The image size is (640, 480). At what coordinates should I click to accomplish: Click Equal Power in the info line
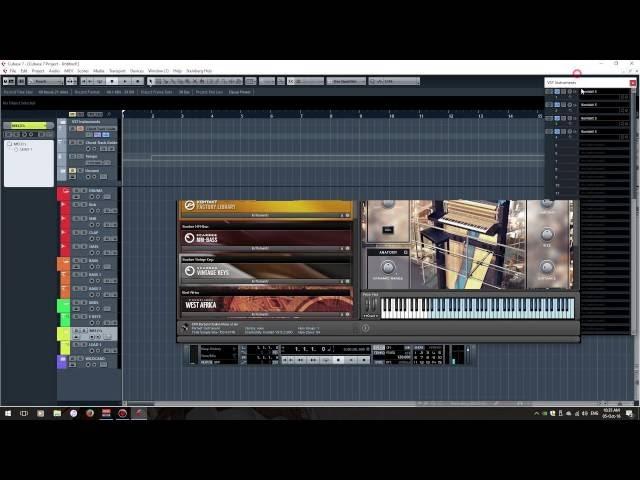coord(240,92)
